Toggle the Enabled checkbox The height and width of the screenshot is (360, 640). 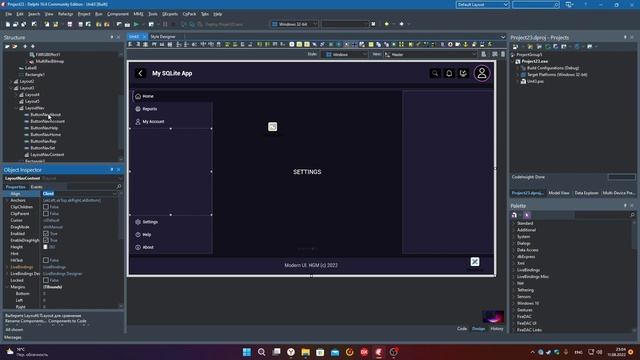[46, 233]
